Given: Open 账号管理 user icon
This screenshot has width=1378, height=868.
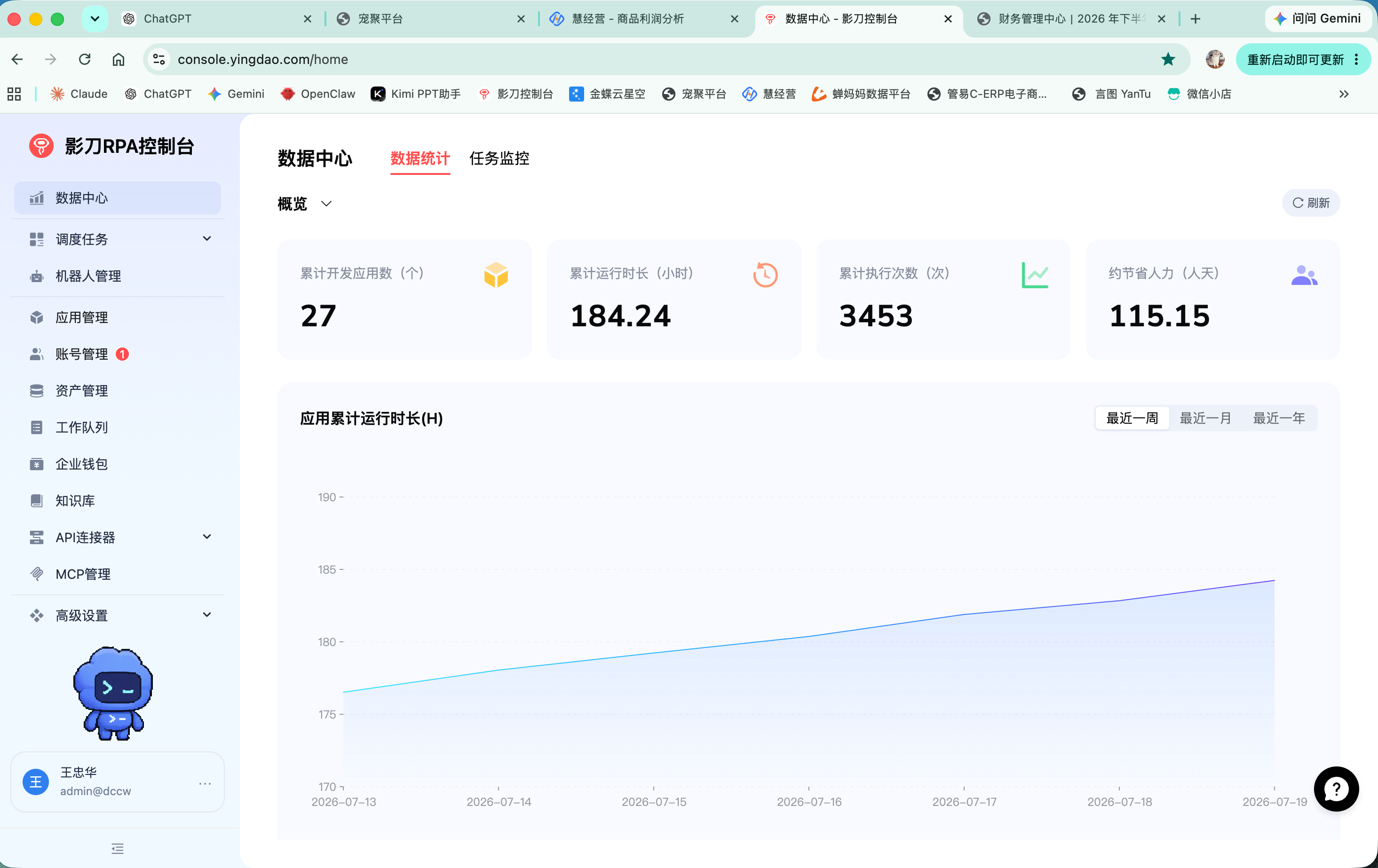Looking at the screenshot, I should coord(37,354).
